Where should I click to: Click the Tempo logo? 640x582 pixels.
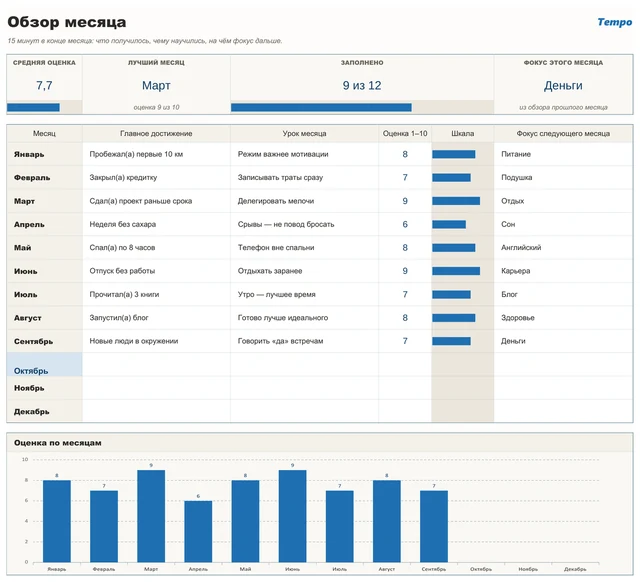pos(614,22)
